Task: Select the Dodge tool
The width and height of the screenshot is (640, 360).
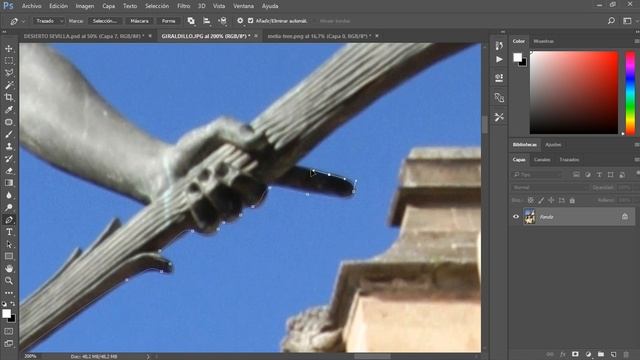Action: tap(9, 208)
